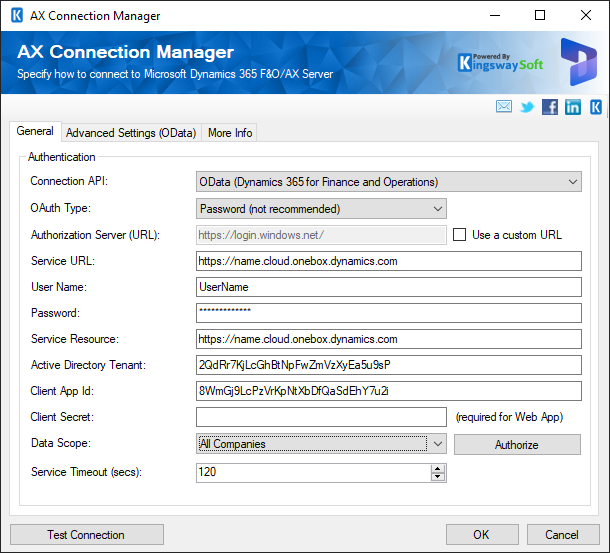The width and height of the screenshot is (610, 553).
Task: Click into the Service Resource field
Action: pos(389,339)
